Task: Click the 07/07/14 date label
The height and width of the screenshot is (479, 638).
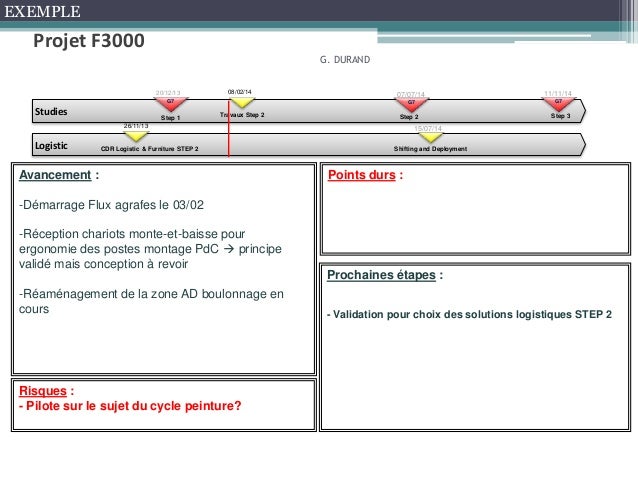Action: coord(411,94)
